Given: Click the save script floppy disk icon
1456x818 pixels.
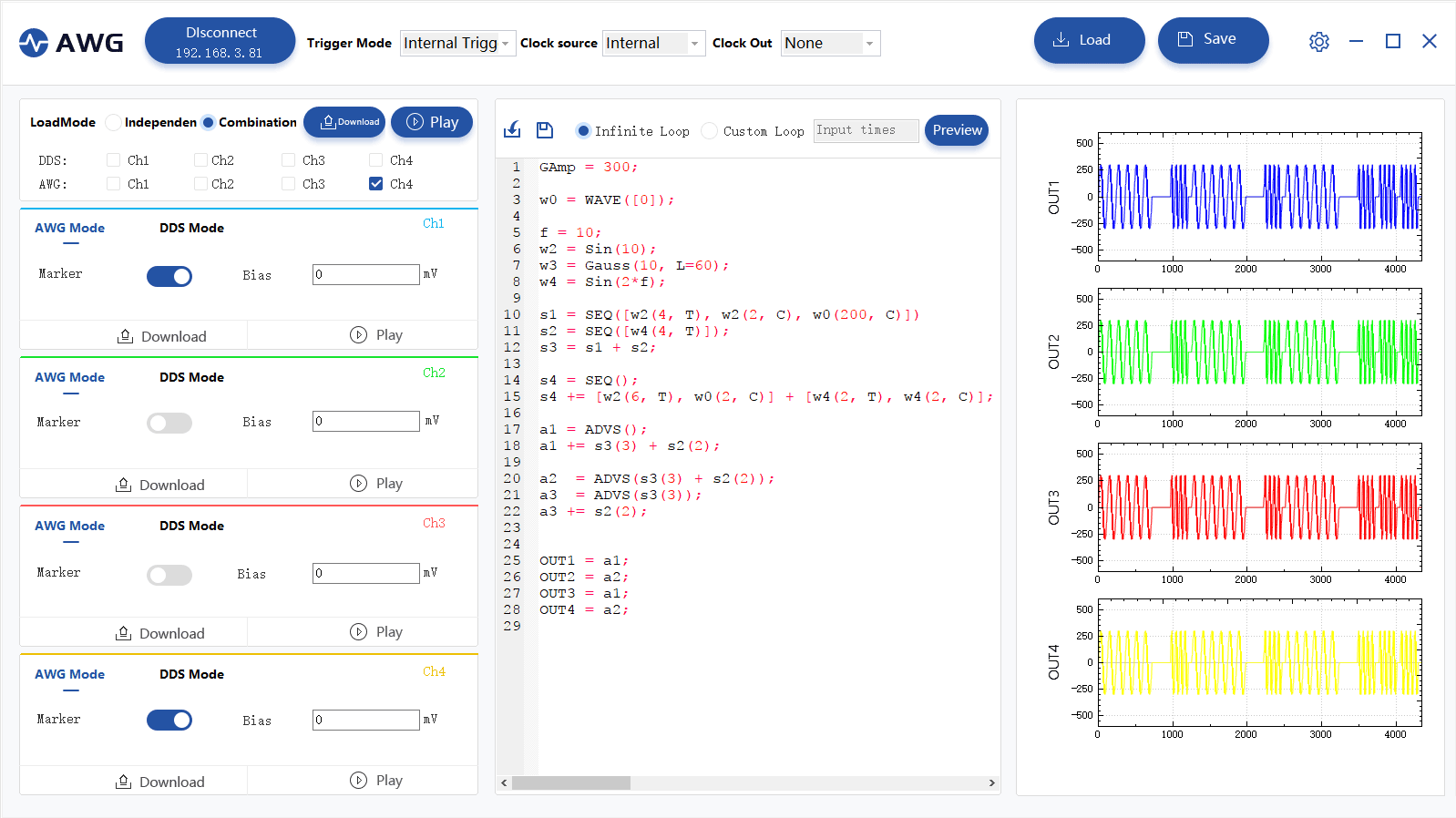Looking at the screenshot, I should (x=545, y=130).
